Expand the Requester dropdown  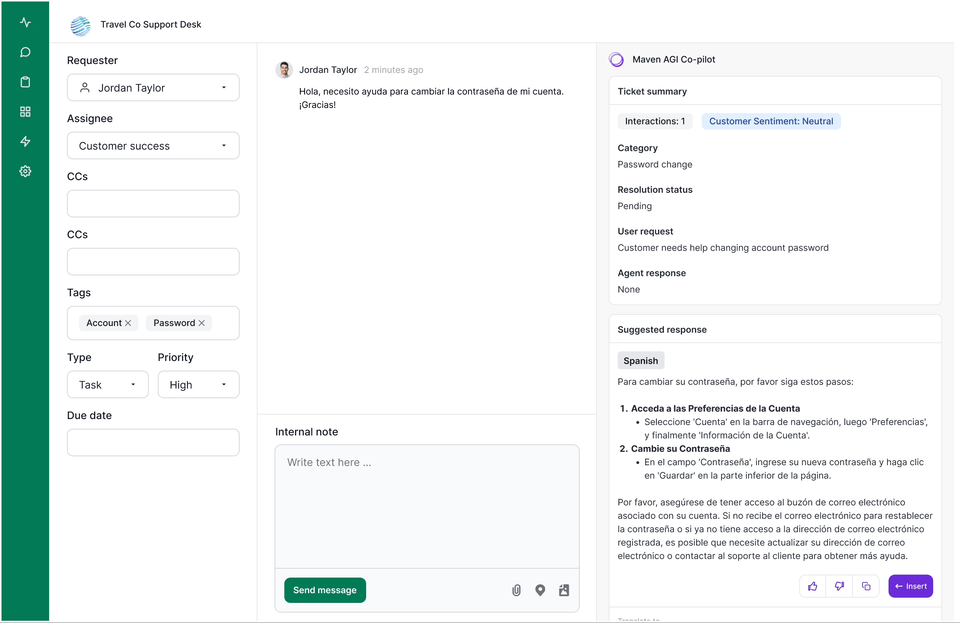(153, 88)
